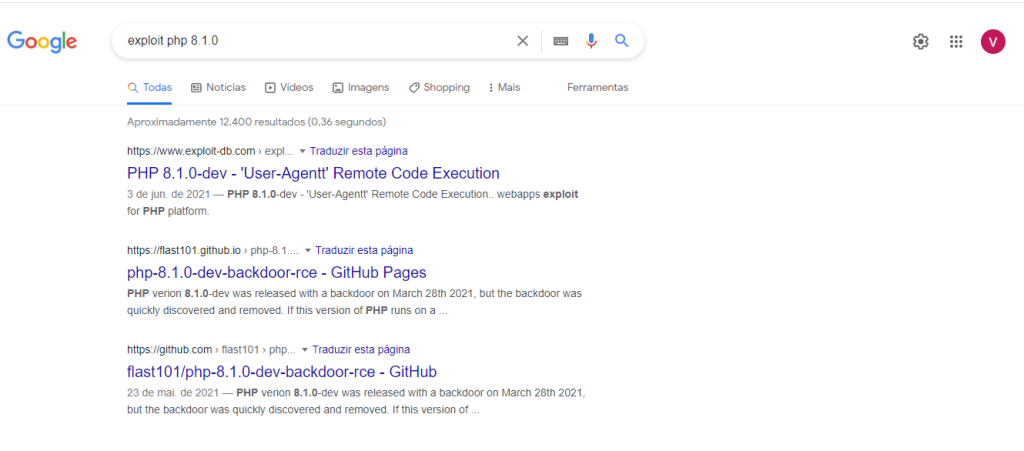
Task: Click the Google logo
Action: pyautogui.click(x=42, y=41)
